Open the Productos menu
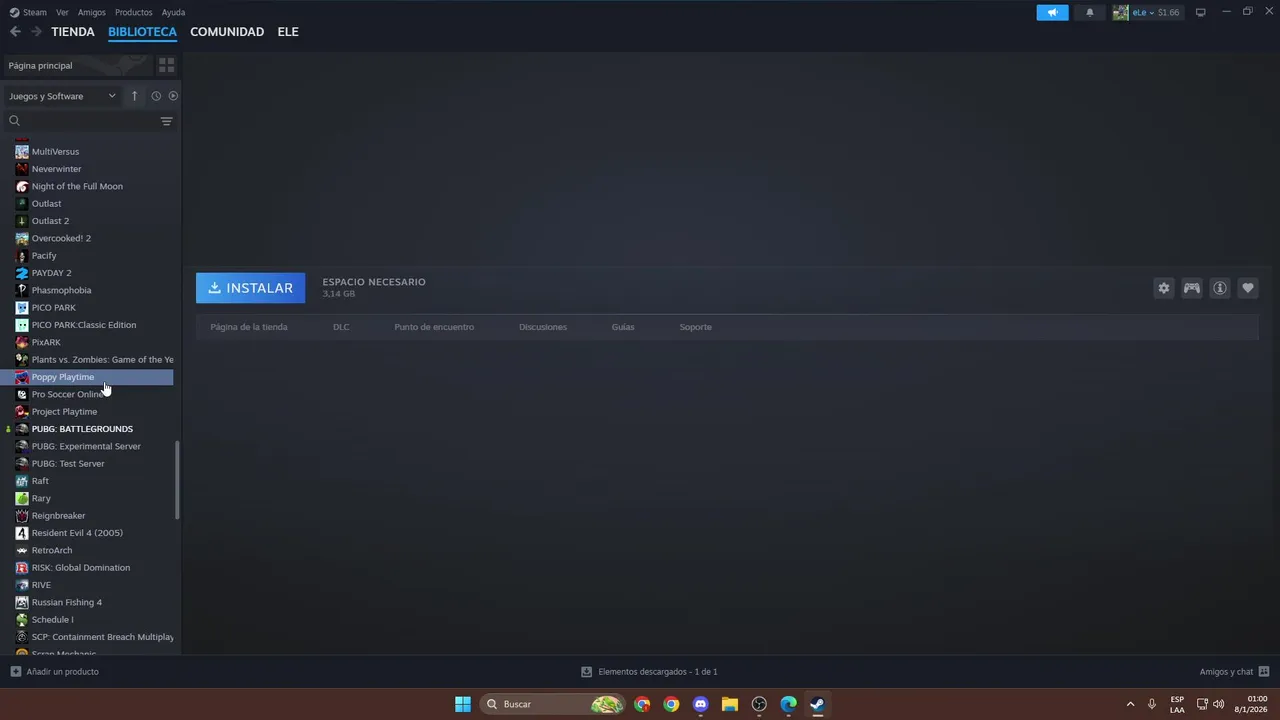Screen dimensions: 1280x720 coord(134,12)
